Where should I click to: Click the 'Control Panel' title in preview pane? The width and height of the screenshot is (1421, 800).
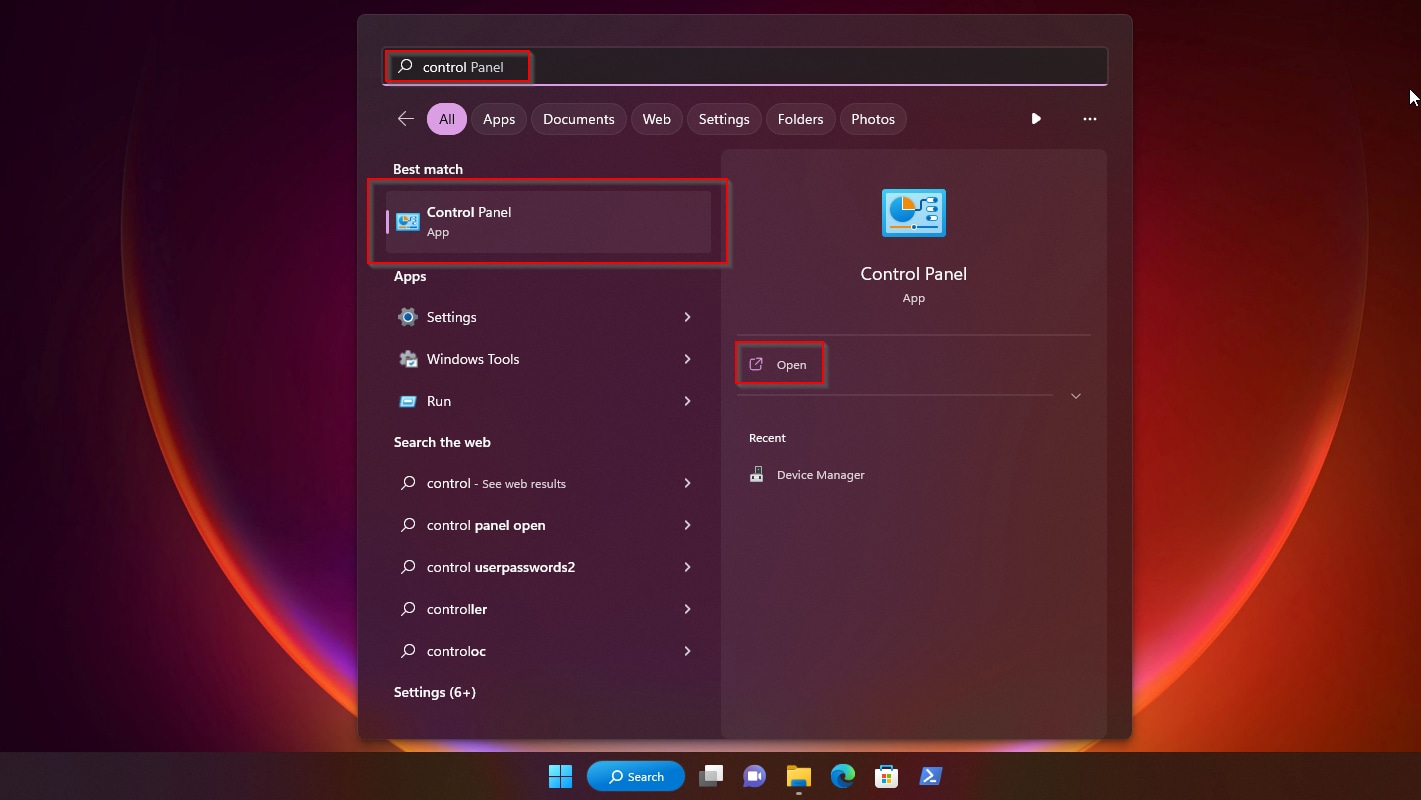[x=914, y=274]
